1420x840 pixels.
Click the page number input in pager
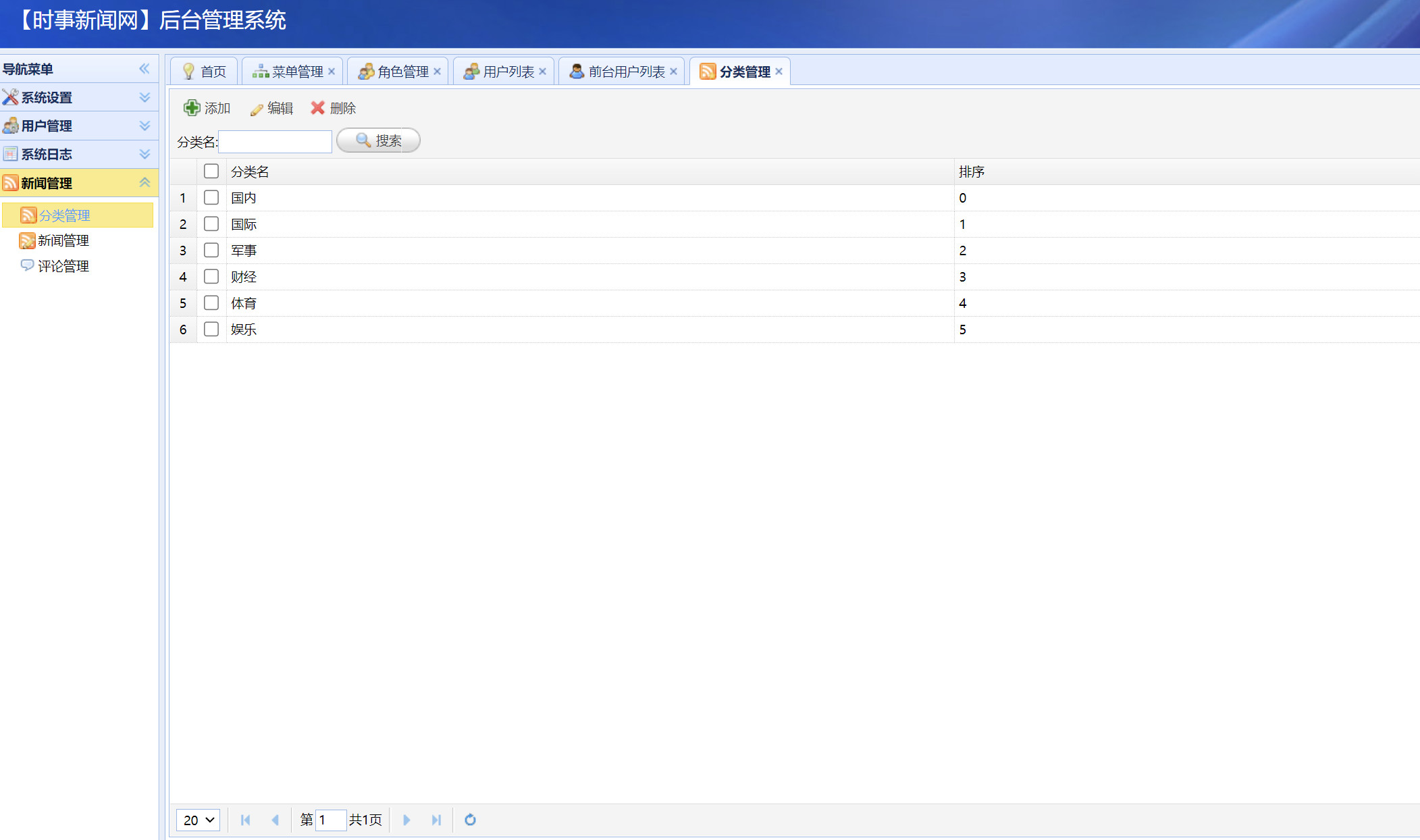click(x=331, y=820)
